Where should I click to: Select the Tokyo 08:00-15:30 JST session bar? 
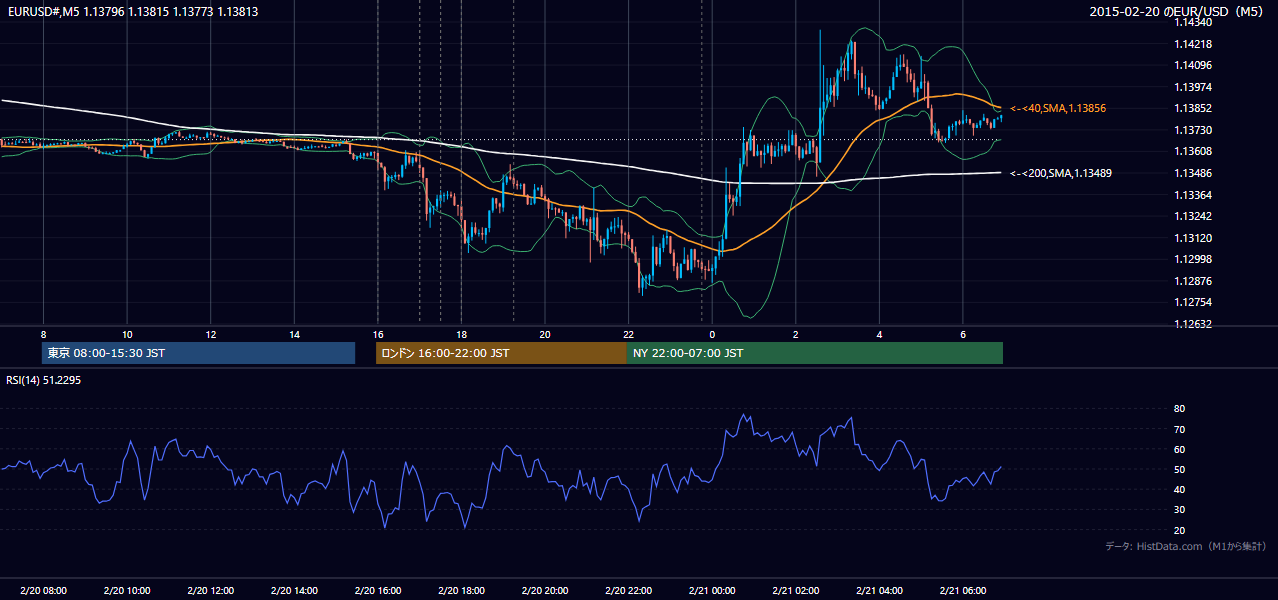[x=198, y=353]
